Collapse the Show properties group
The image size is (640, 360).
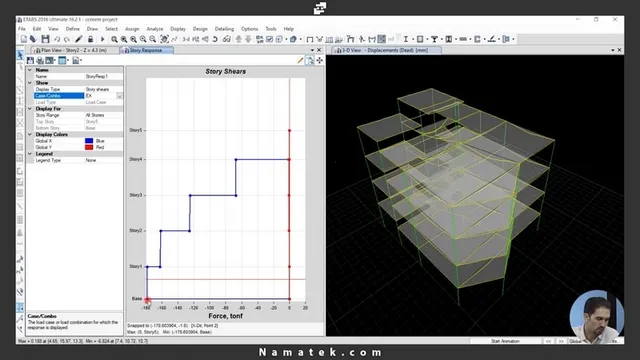pos(30,83)
